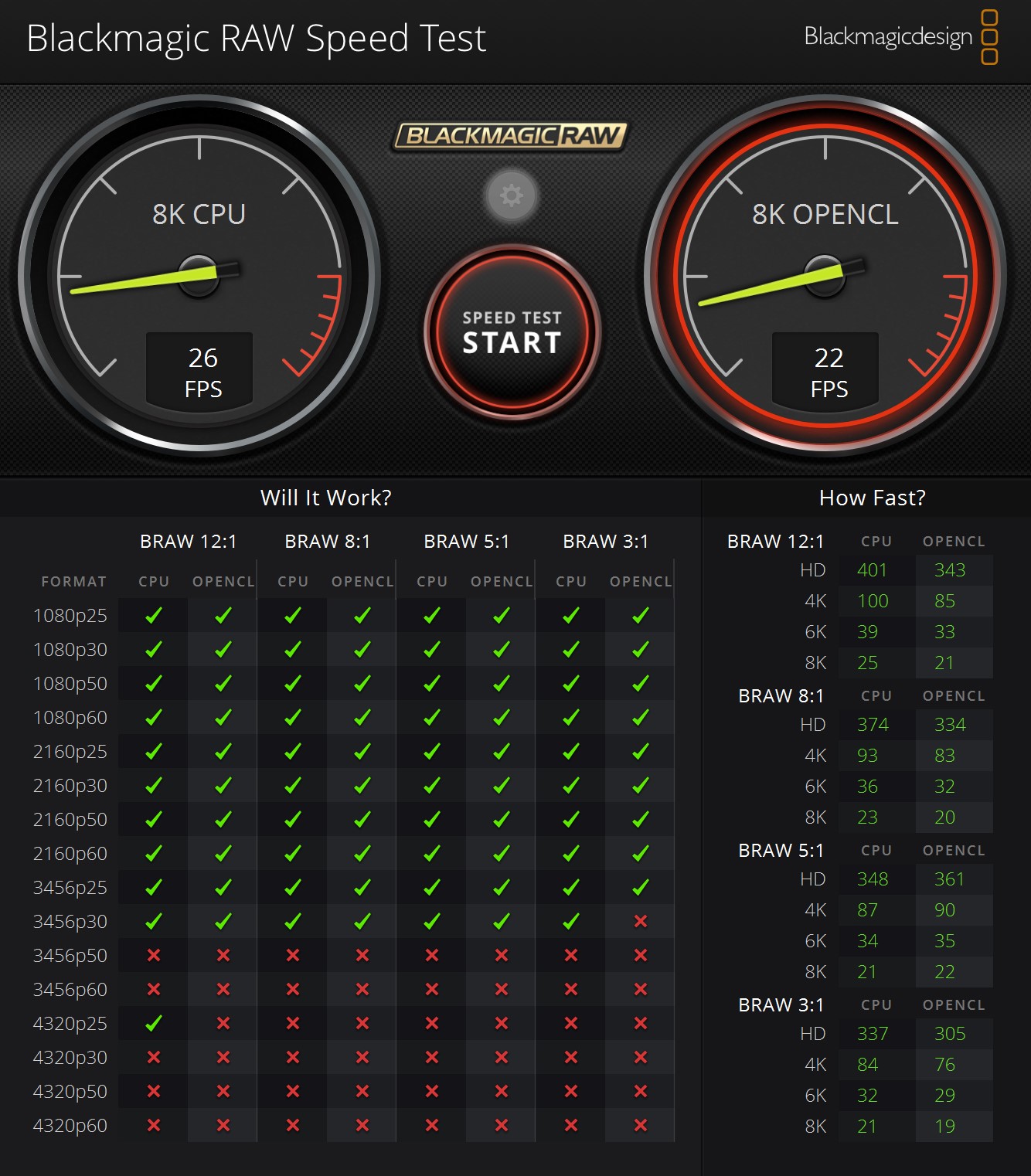Click the BRAW 3:1 8K OPENCL value 19
This screenshot has width=1031, height=1176.
944,1127
